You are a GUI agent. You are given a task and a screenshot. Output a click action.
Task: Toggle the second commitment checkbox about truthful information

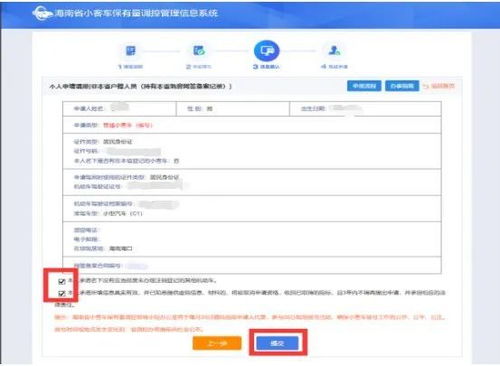(x=62, y=293)
